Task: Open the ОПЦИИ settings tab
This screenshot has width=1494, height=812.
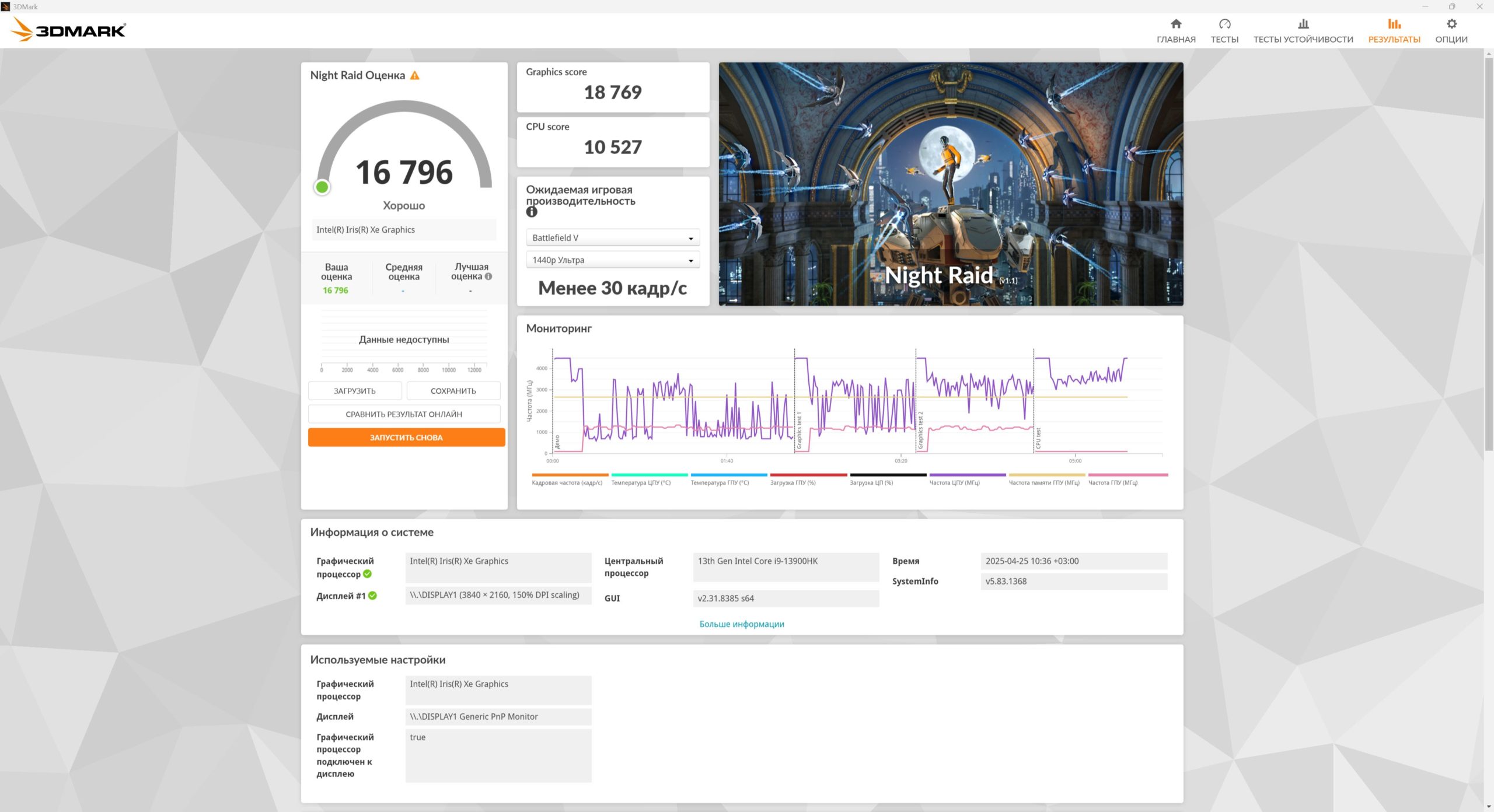Action: [x=1451, y=30]
